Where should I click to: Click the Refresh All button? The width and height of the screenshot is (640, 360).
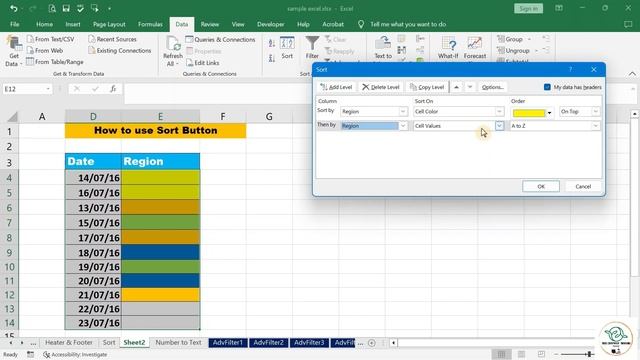coord(173,51)
